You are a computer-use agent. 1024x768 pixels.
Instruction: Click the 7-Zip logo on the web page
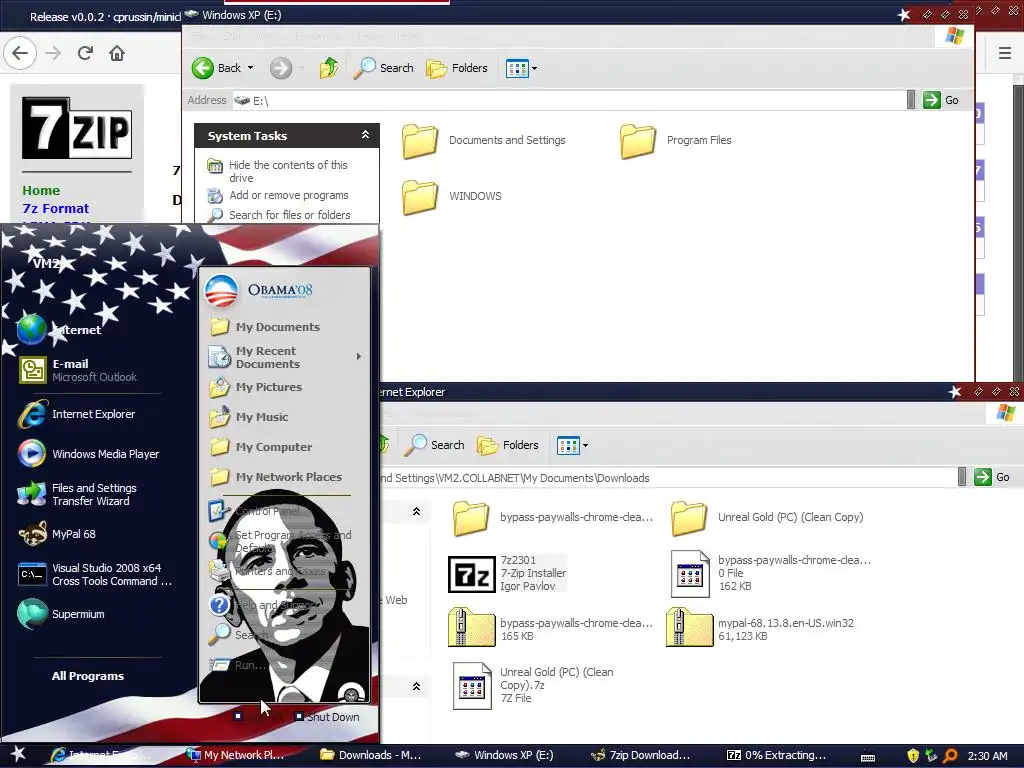[77, 128]
